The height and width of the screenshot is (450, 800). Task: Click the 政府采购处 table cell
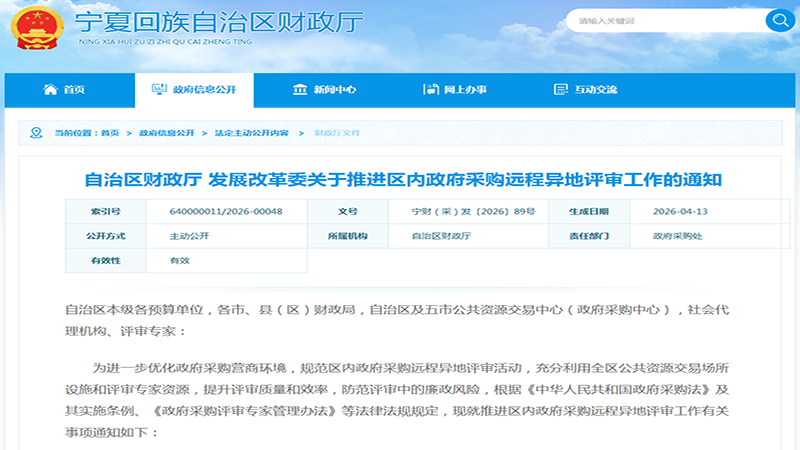pos(710,236)
